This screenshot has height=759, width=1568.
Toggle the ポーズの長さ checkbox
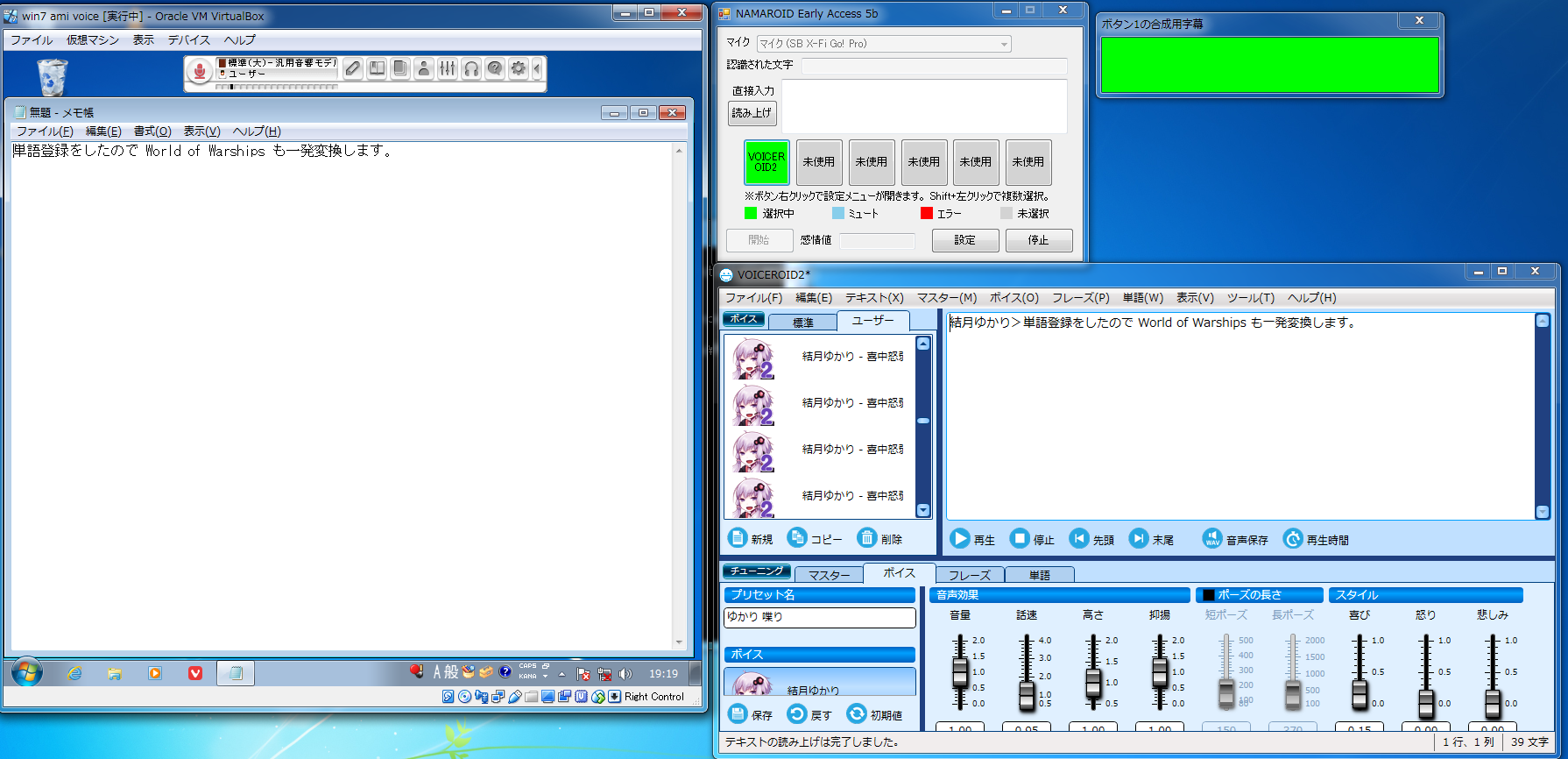(1209, 595)
